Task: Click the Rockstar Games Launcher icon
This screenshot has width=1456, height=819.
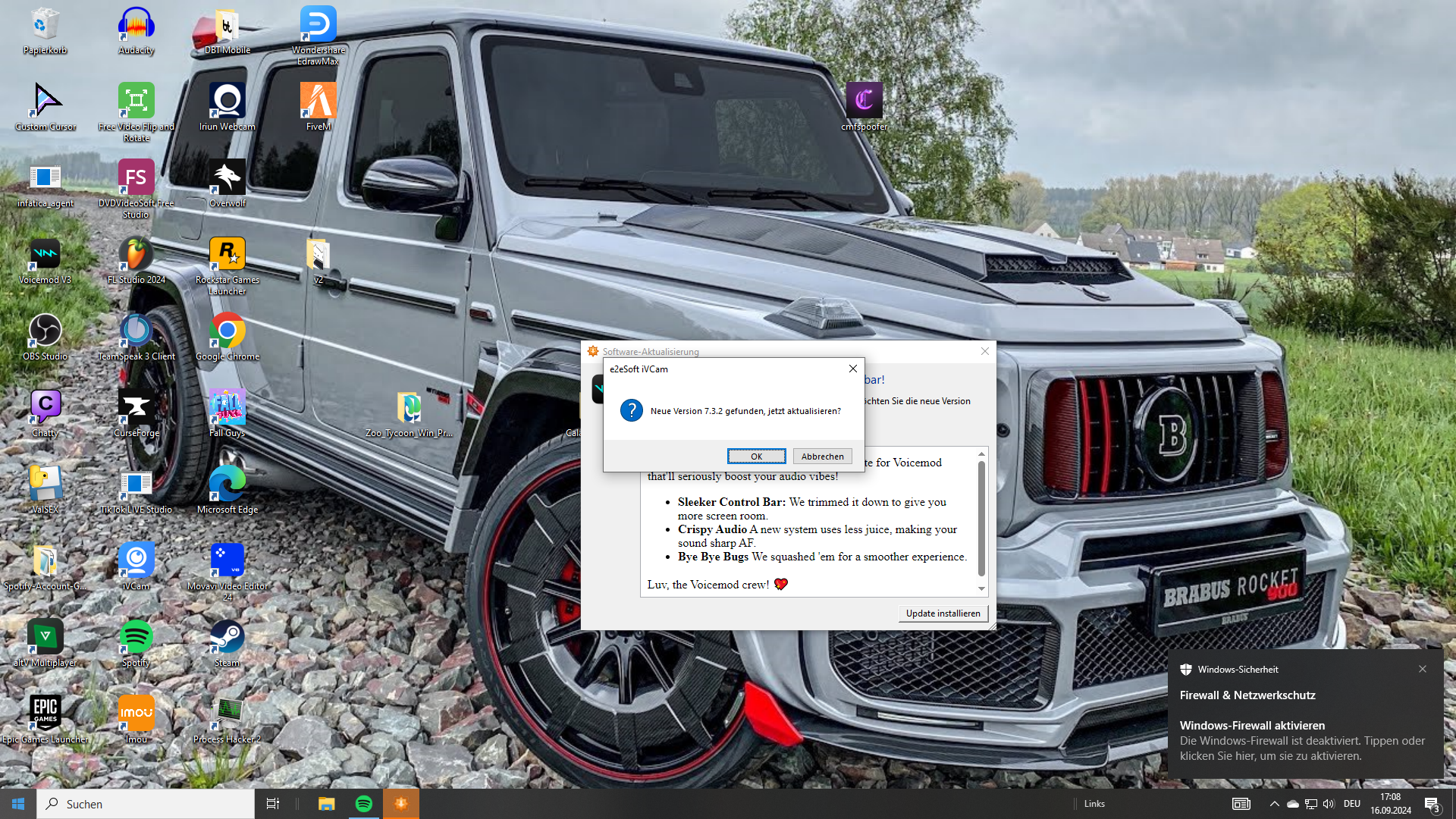Action: 227,255
